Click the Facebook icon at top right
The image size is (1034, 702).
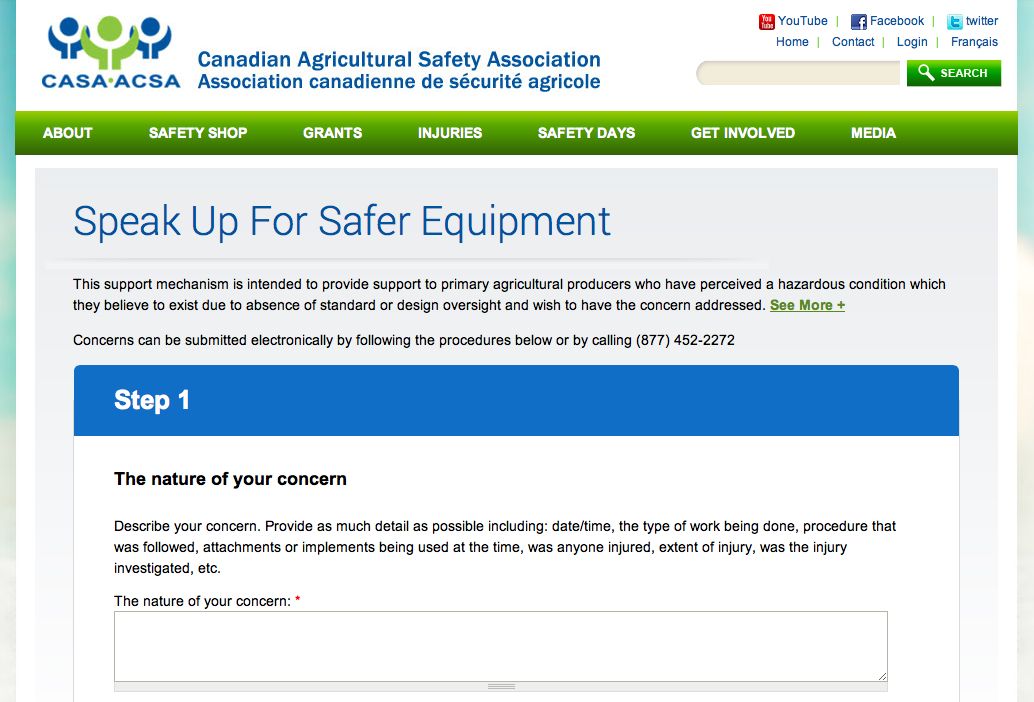pos(857,21)
